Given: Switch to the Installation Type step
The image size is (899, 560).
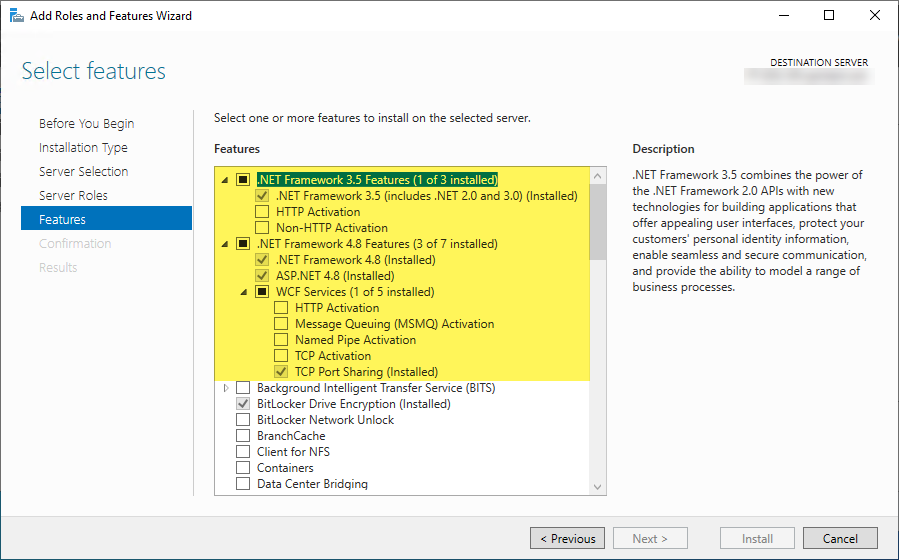Looking at the screenshot, I should [x=83, y=148].
